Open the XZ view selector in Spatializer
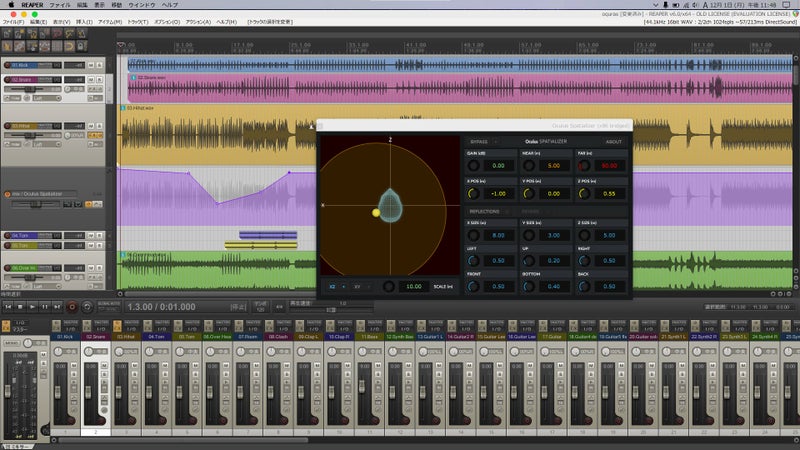The height and width of the screenshot is (450, 800). coord(336,287)
